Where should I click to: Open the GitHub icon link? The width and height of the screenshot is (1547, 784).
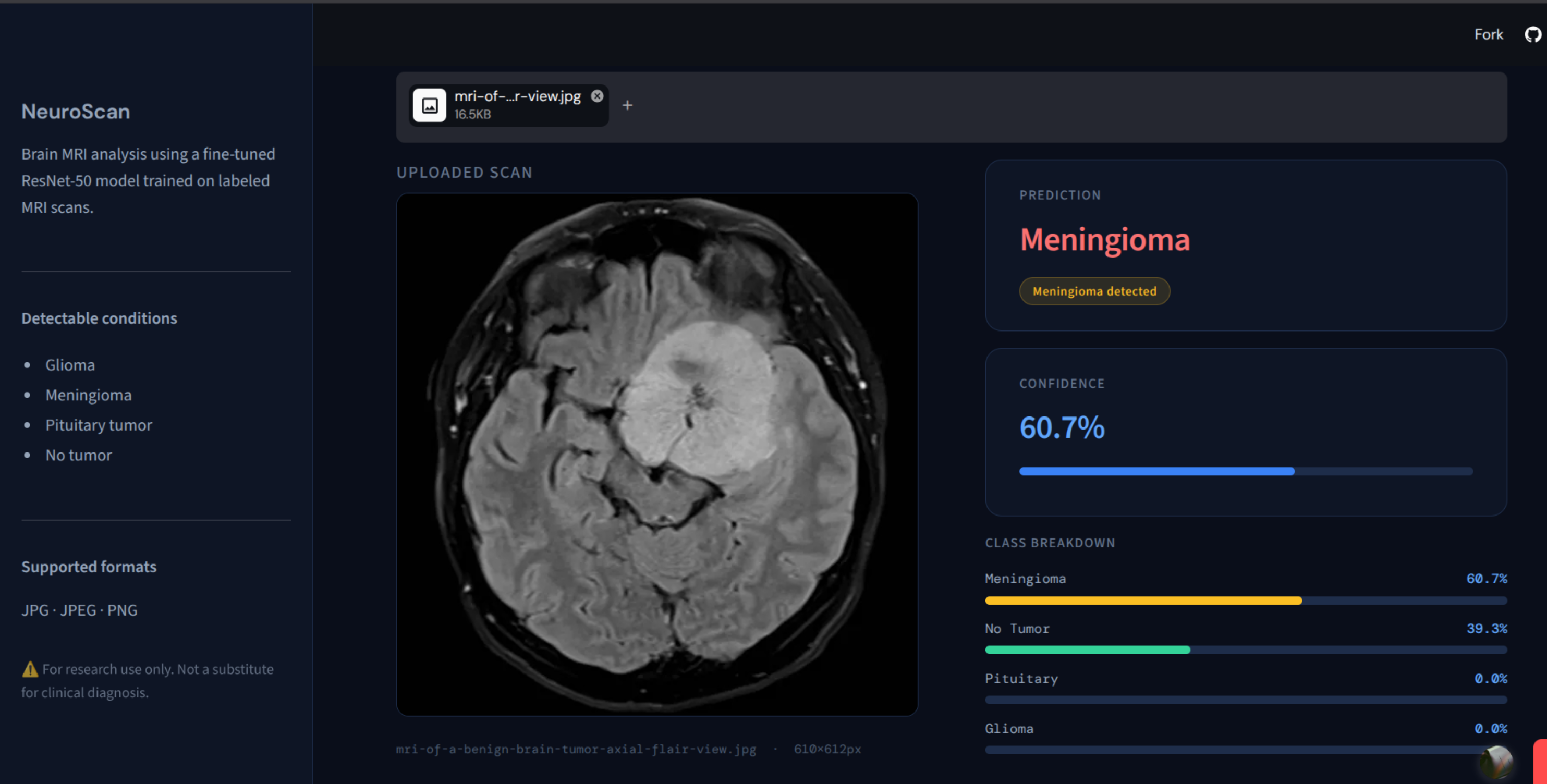[1533, 34]
